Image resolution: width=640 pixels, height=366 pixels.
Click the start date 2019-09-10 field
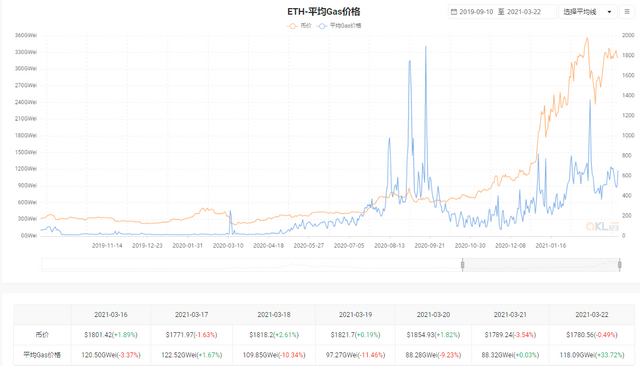[476, 12]
